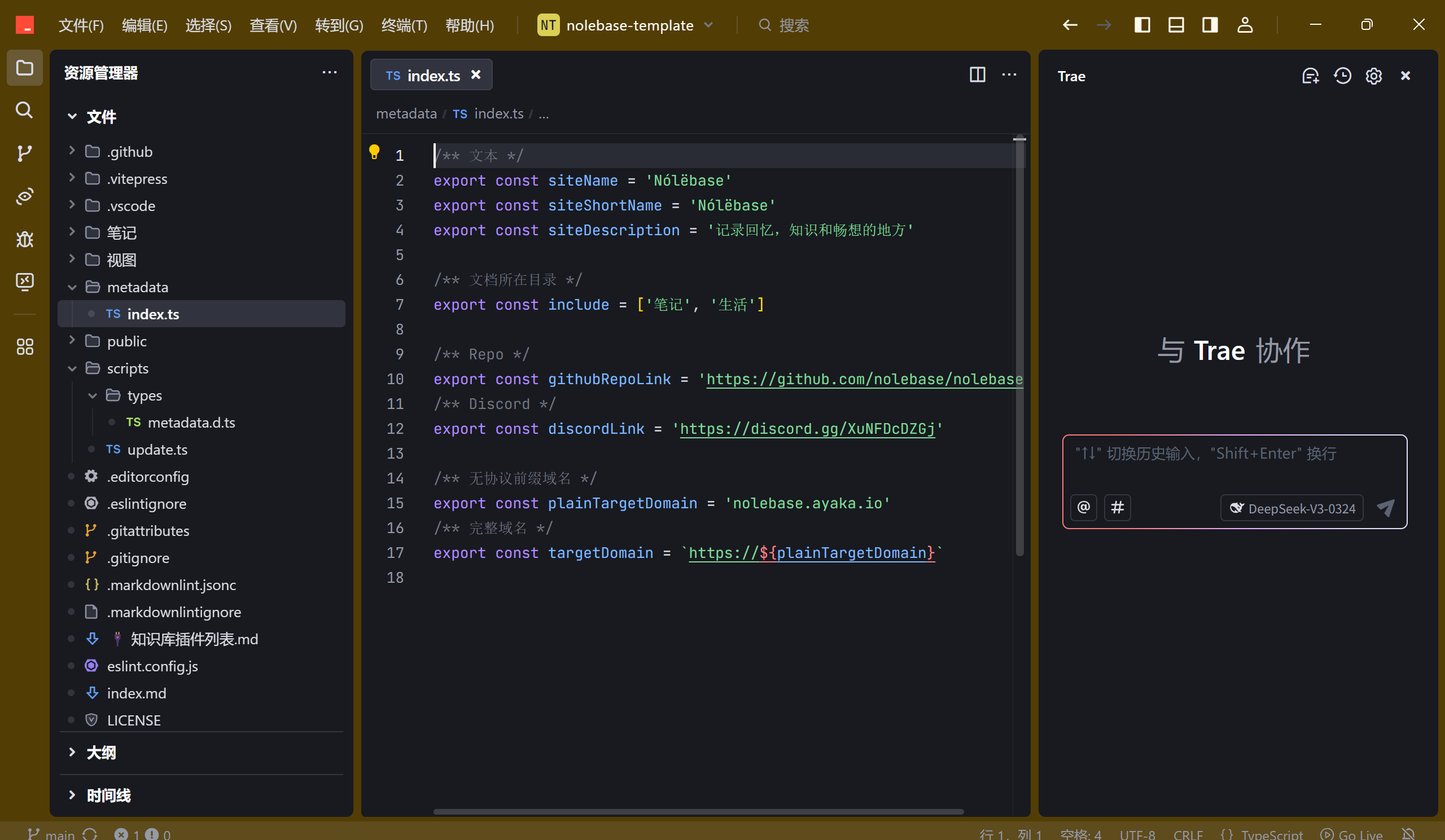Open notifications bell in status bar
Viewport: 1445px width, 840px height.
1408,834
